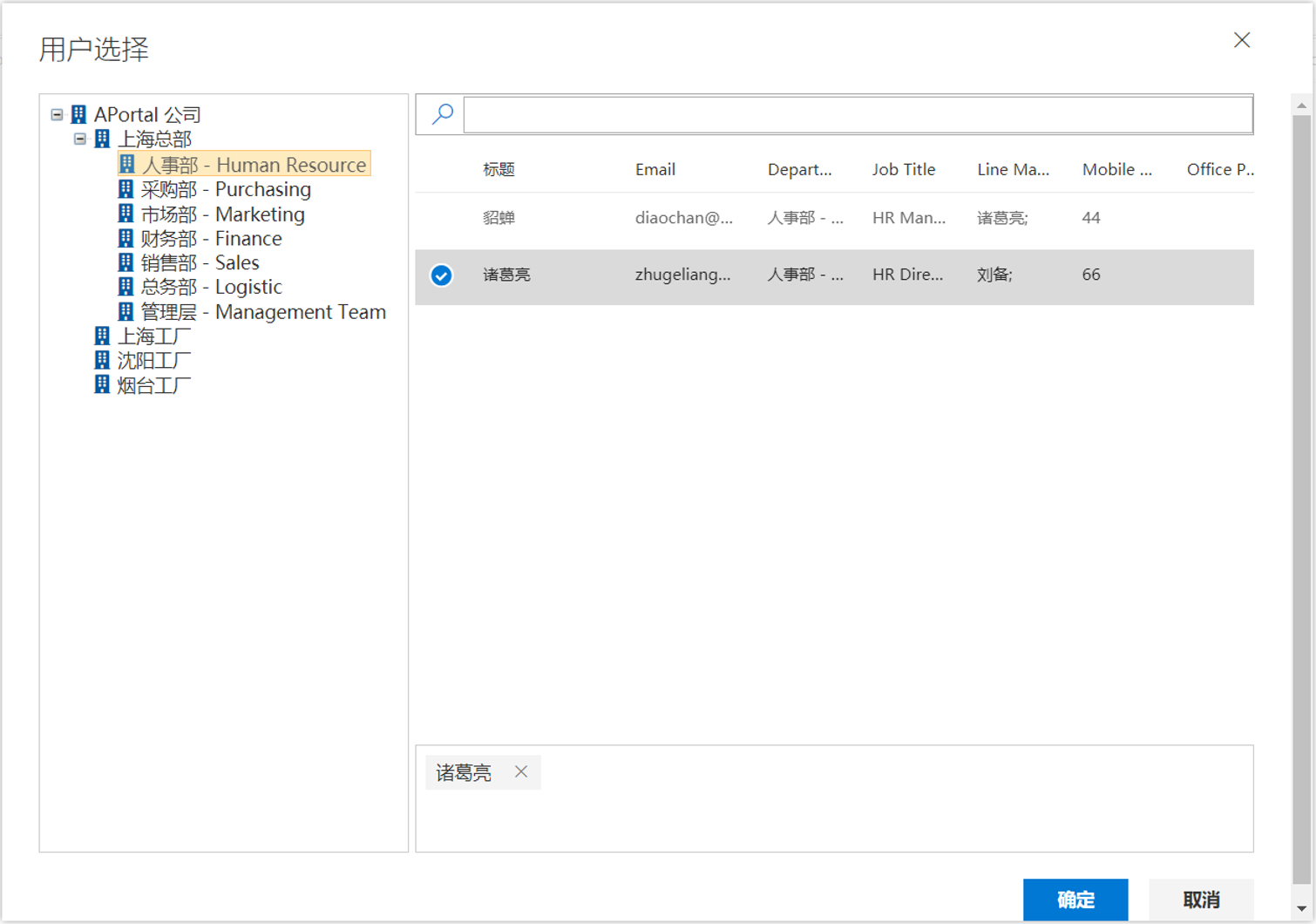The width and height of the screenshot is (1316, 924).
Task: Select 总务部 - Logistic department
Action: point(211,287)
